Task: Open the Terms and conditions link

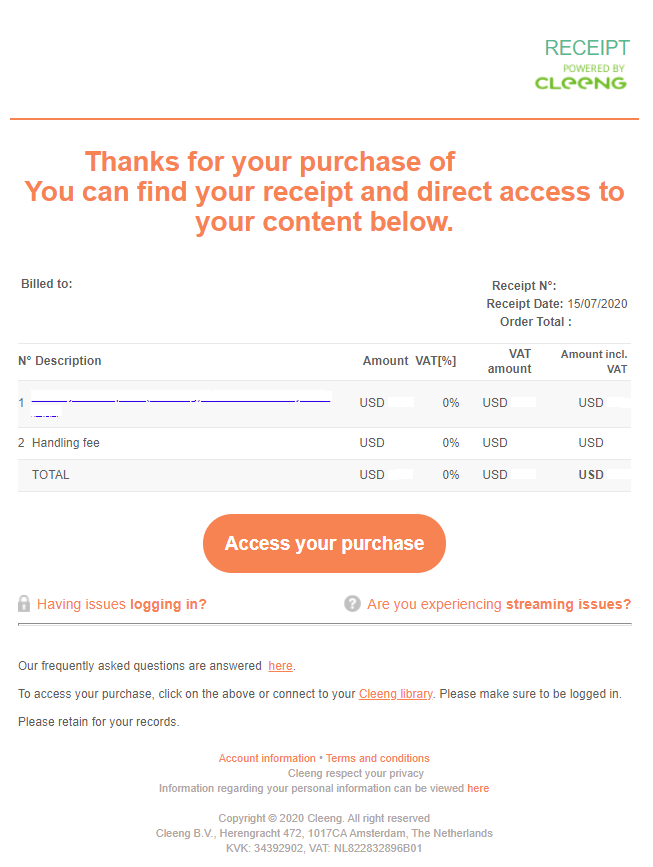Action: pos(378,758)
